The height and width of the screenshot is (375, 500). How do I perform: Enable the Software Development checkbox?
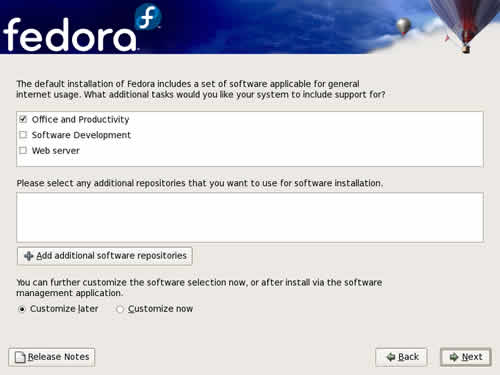(23, 135)
